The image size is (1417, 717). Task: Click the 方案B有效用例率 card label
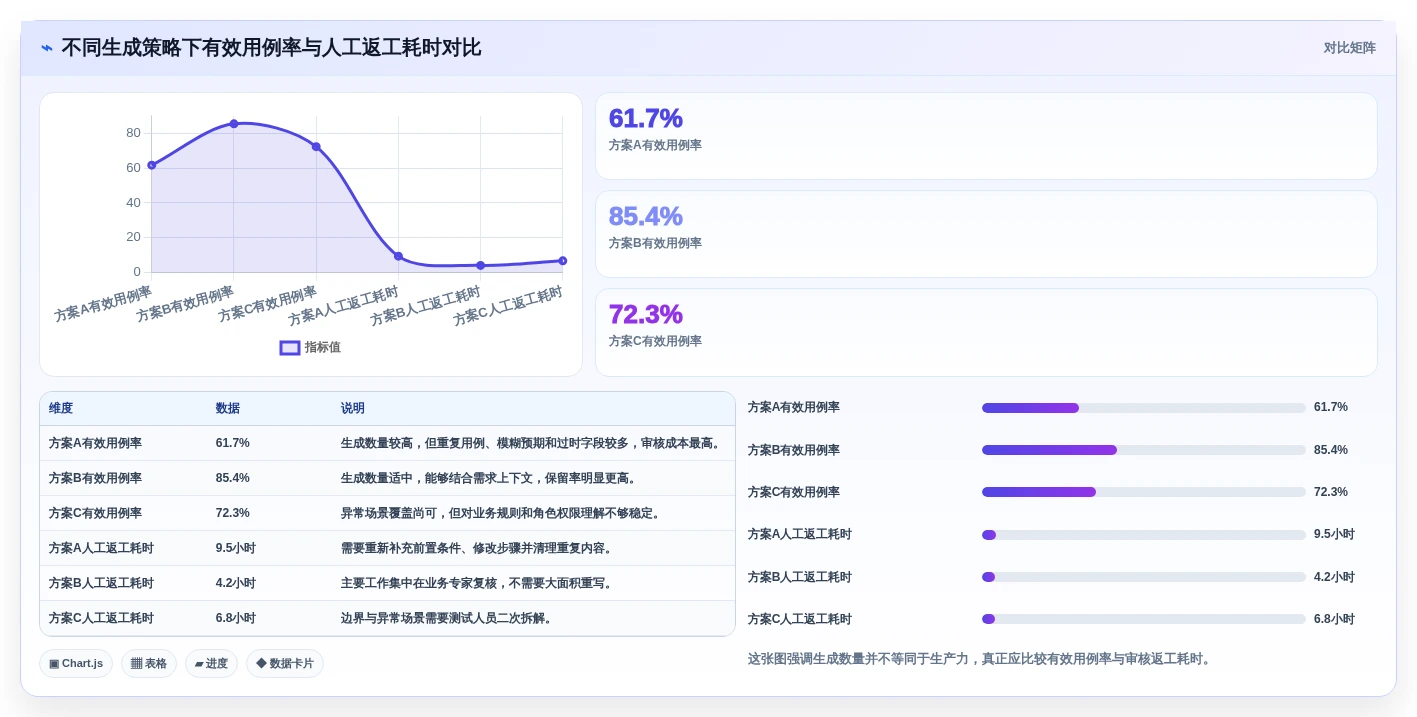click(655, 243)
